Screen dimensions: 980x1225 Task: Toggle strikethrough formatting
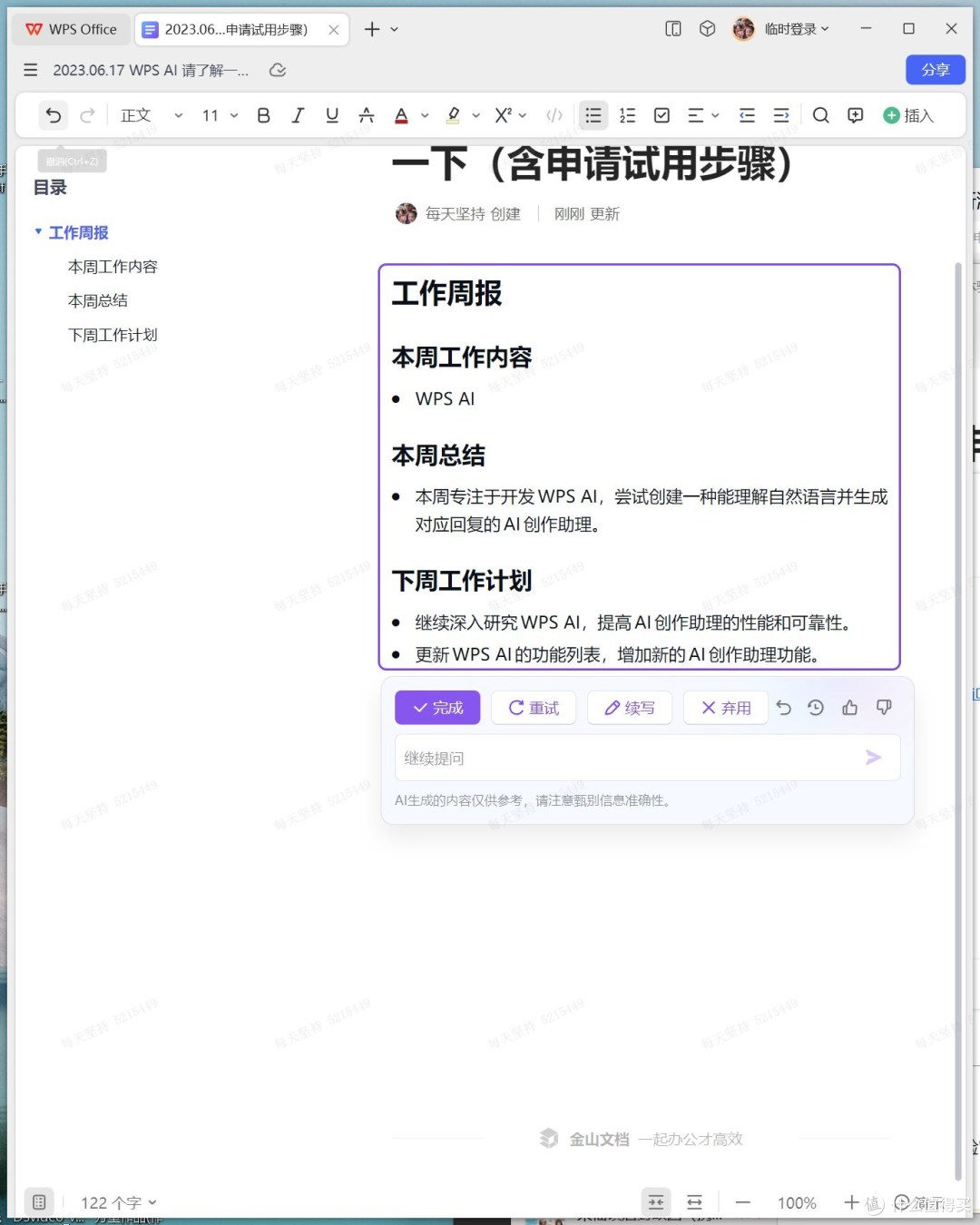pyautogui.click(x=367, y=115)
